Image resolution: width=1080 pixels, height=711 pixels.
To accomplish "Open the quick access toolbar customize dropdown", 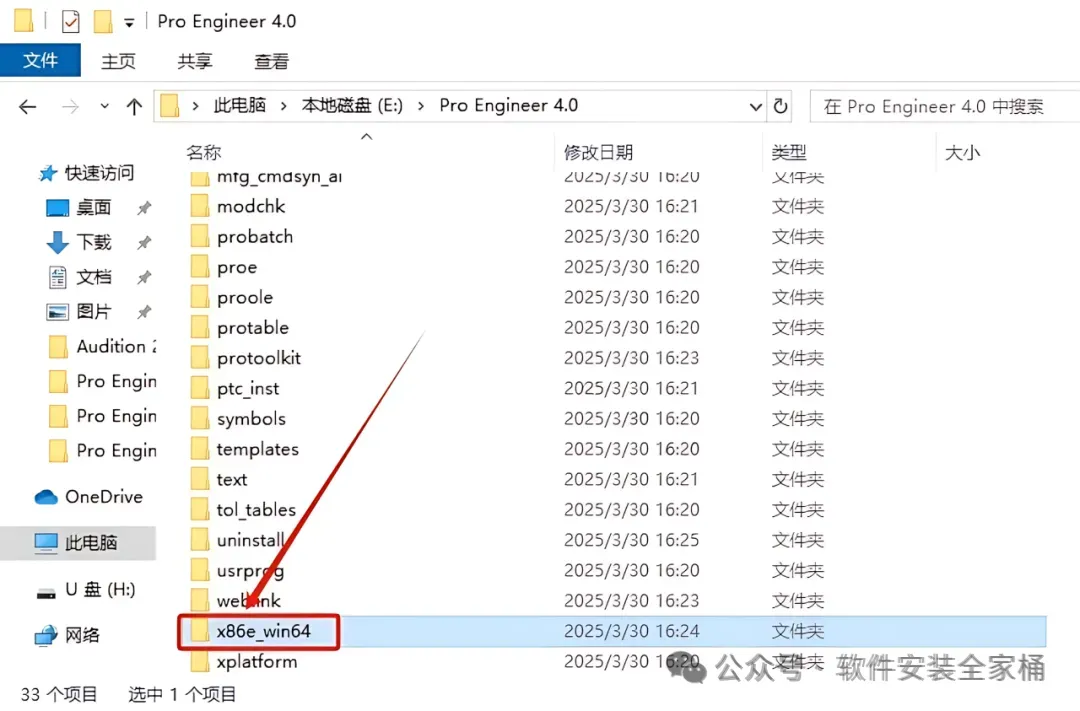I will [x=129, y=23].
